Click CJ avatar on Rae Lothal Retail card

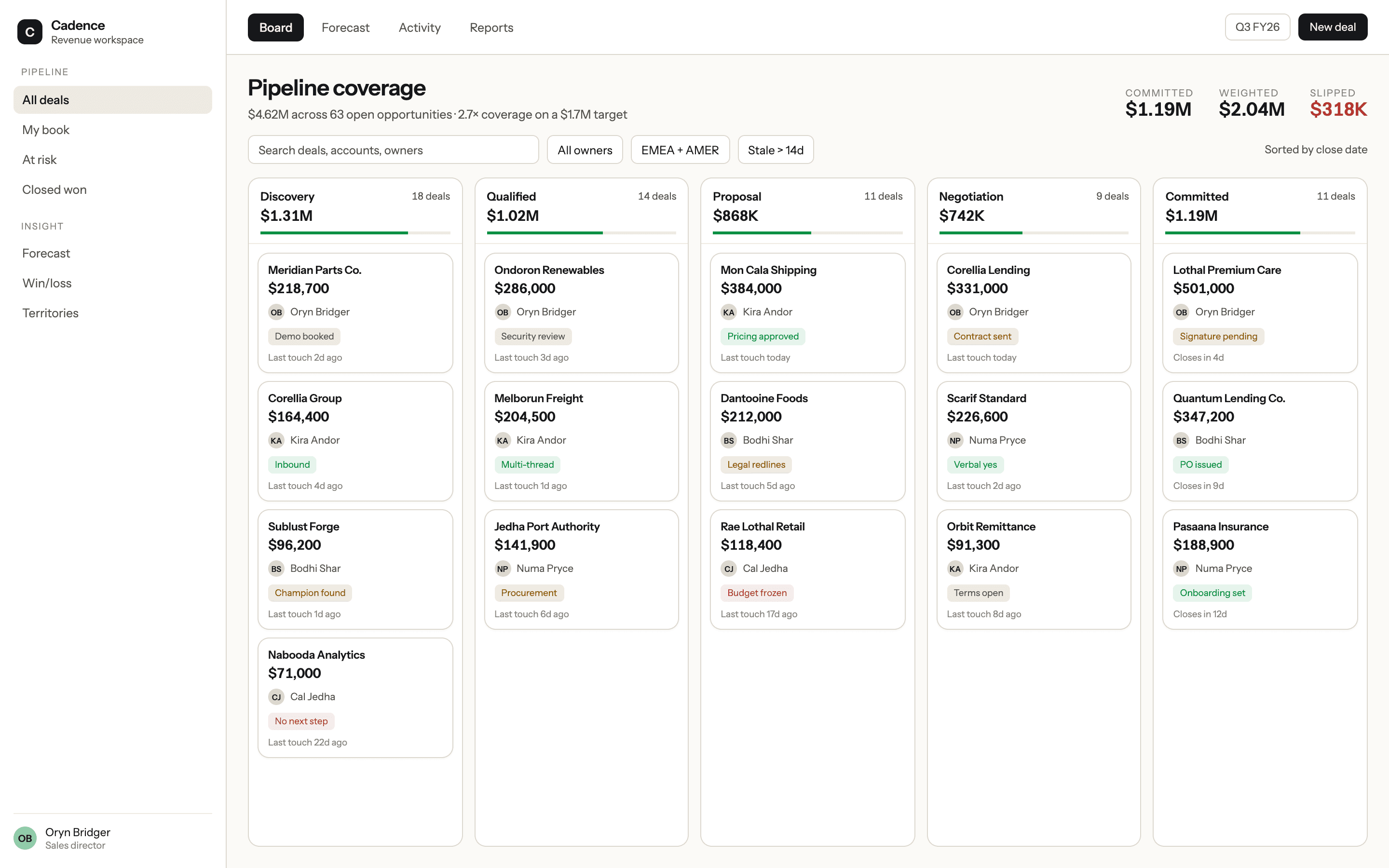pyautogui.click(x=729, y=569)
